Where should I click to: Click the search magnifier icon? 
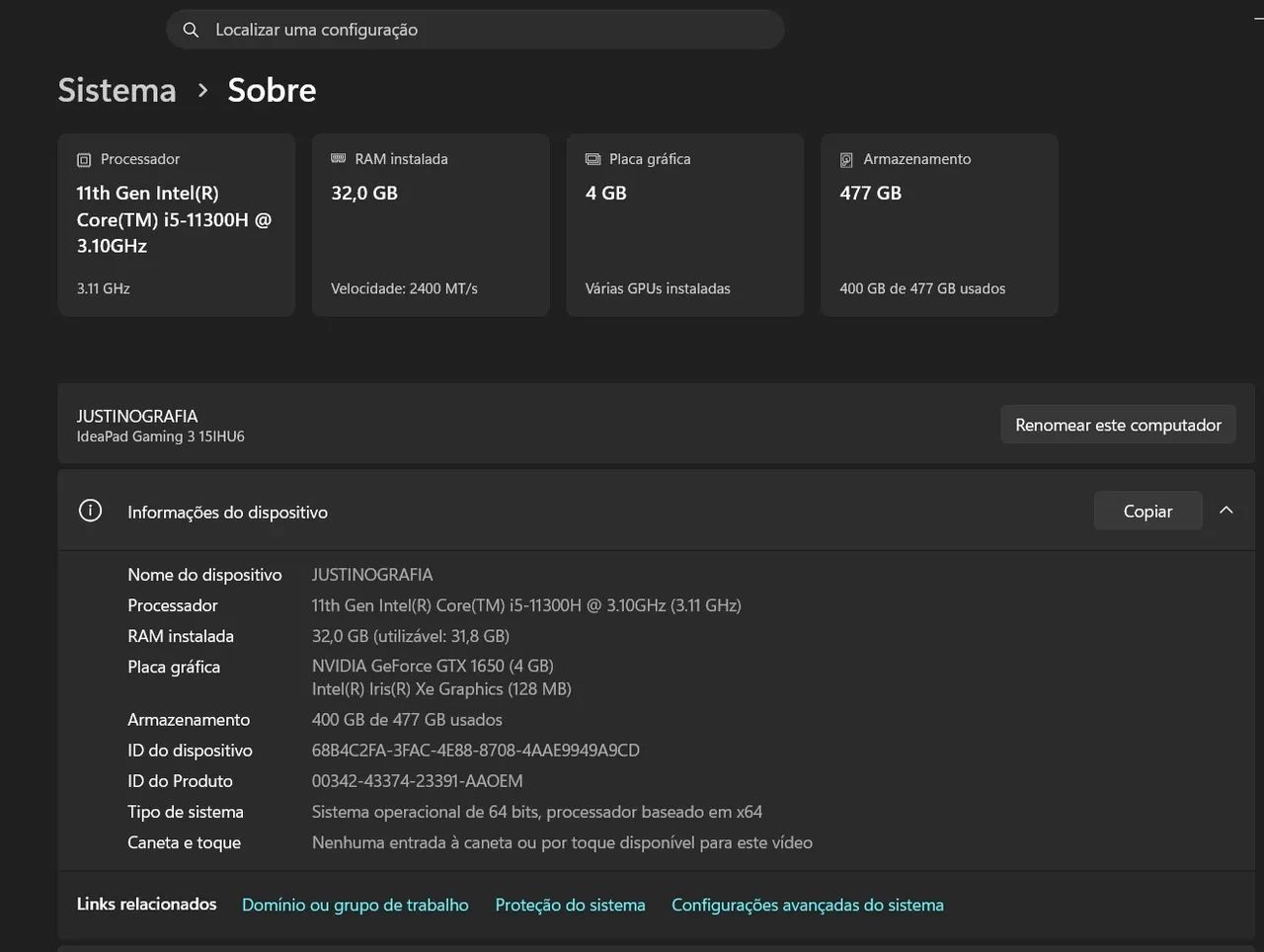click(x=191, y=30)
